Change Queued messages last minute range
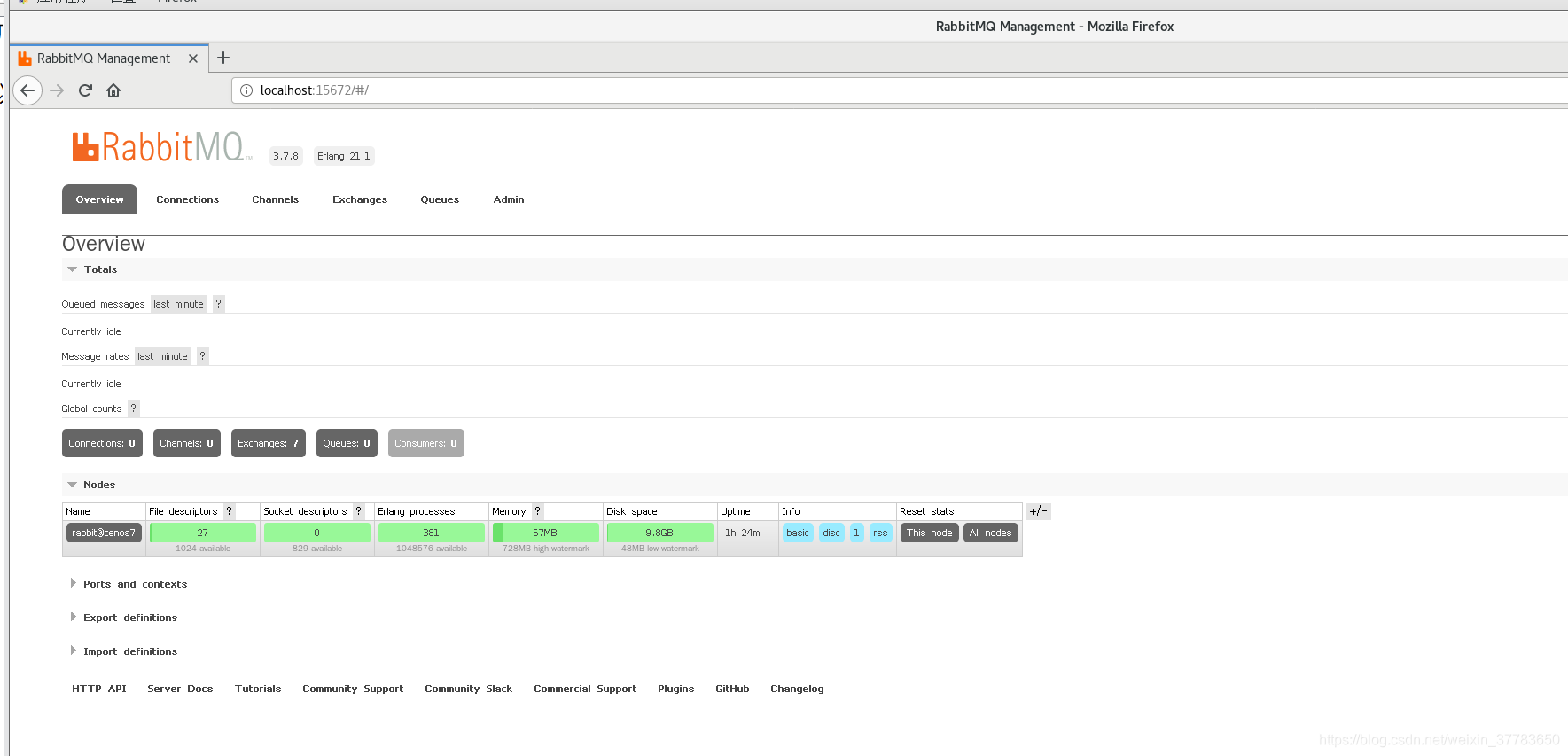Screen dimensions: 1568x756 point(179,304)
